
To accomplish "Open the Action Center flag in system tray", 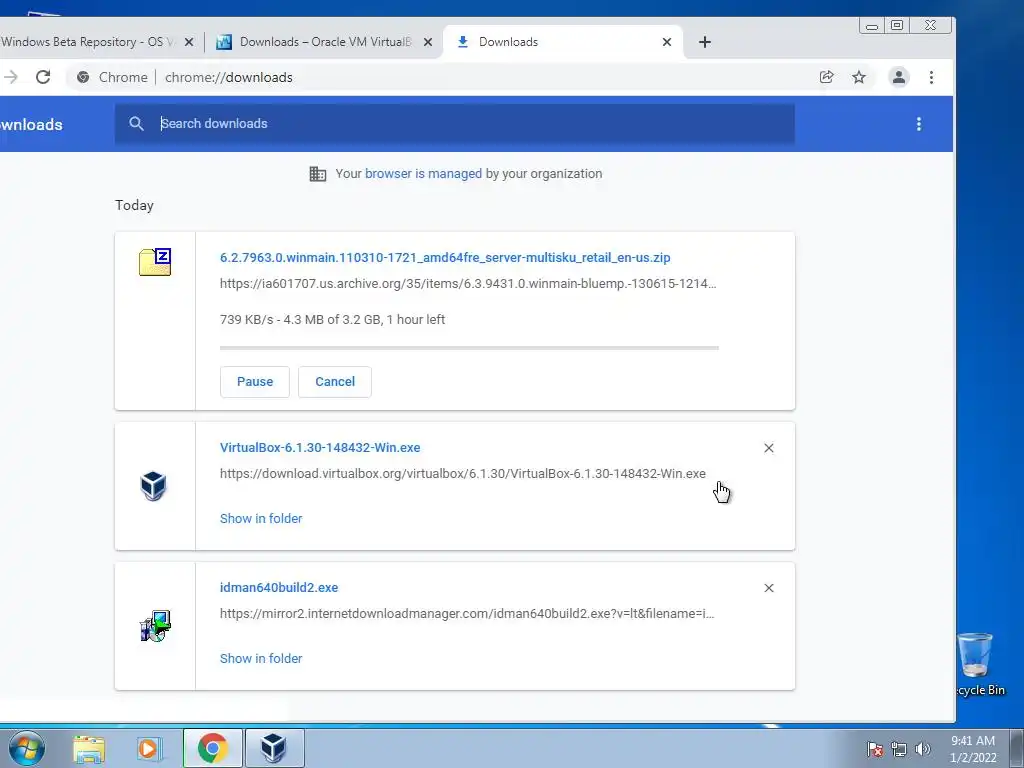I will [874, 749].
